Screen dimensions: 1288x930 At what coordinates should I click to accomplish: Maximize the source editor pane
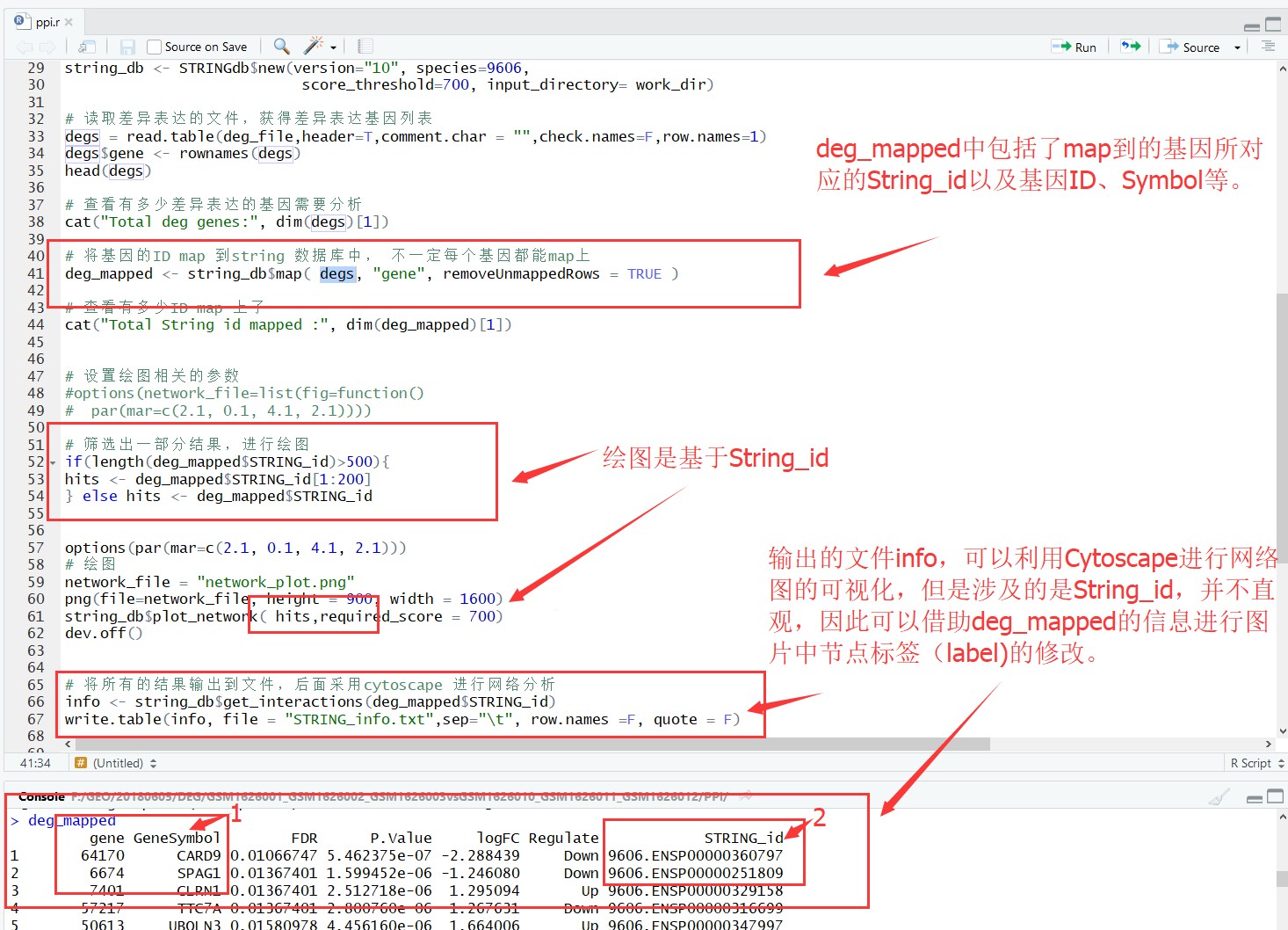(x=1273, y=24)
